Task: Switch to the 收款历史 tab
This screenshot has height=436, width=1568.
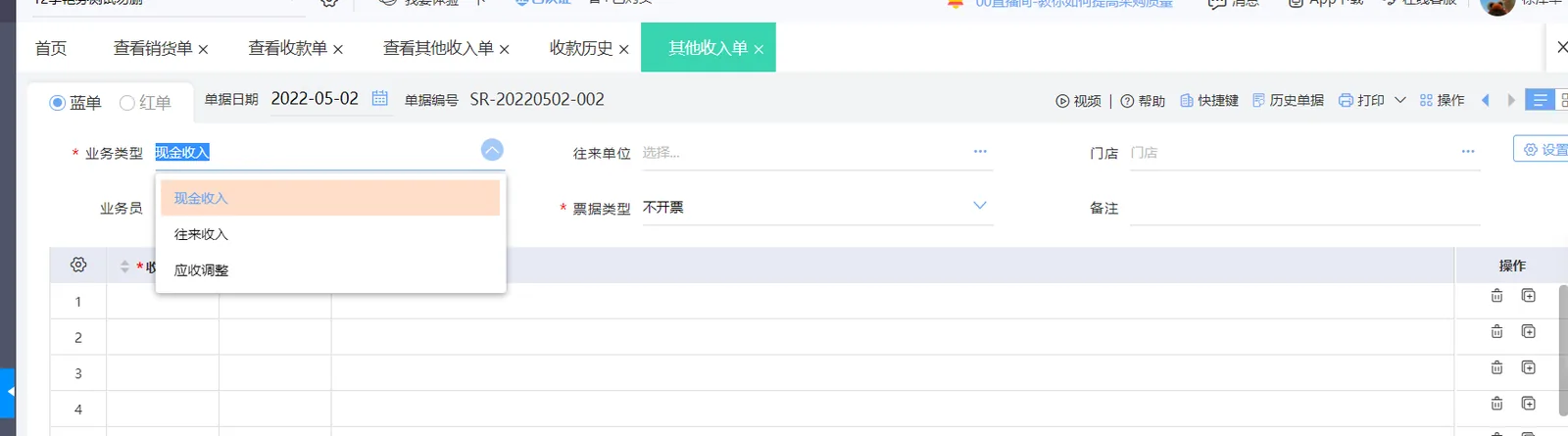Action: point(581,48)
